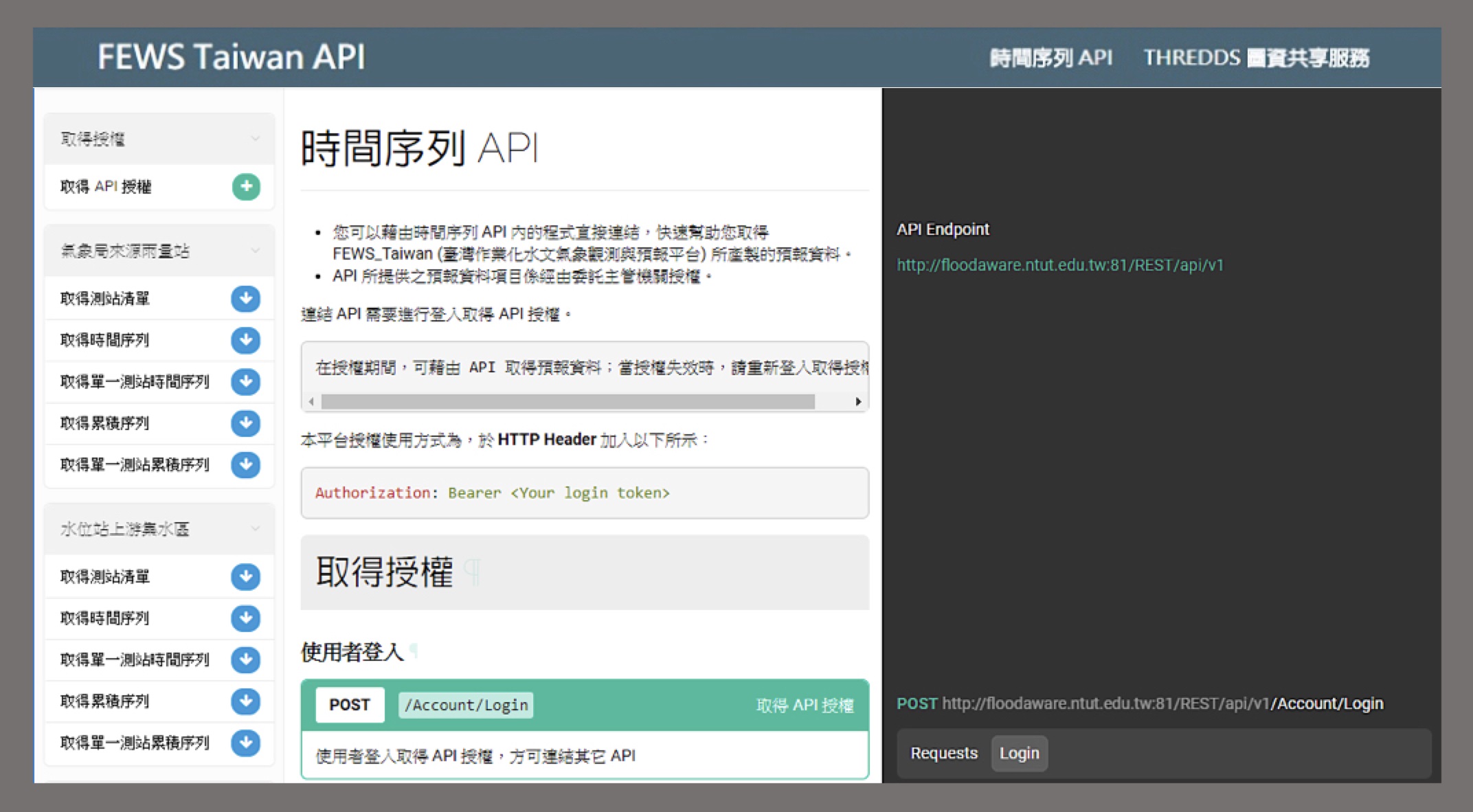
Task: Click blue arrow for rainfall 取得單一測站時間序列
Action: point(245,382)
